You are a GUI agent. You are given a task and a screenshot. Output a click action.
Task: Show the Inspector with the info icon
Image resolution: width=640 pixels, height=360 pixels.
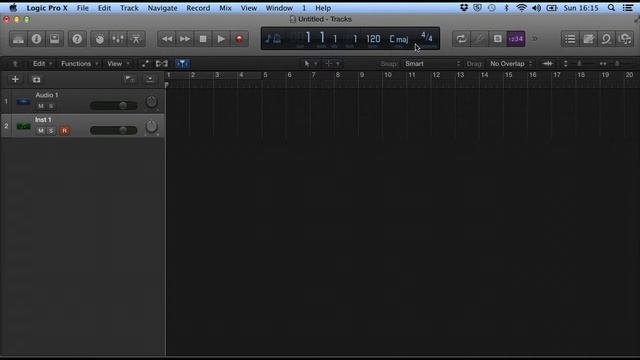(x=36, y=39)
